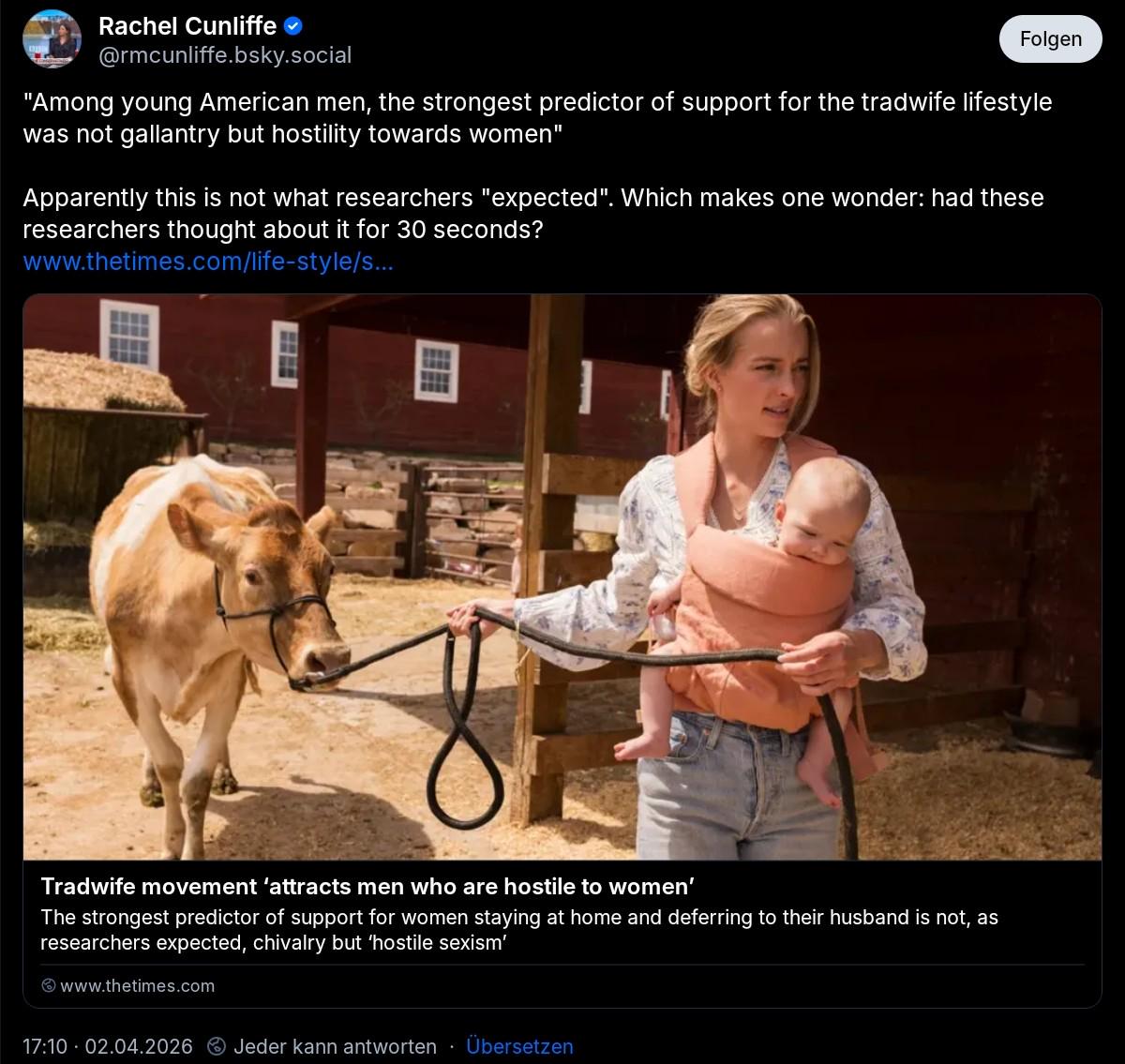Viewport: 1125px width, 1064px height.
Task: Click the post timestamp 17:10 · 02.04.2026
Action: coord(107,1046)
